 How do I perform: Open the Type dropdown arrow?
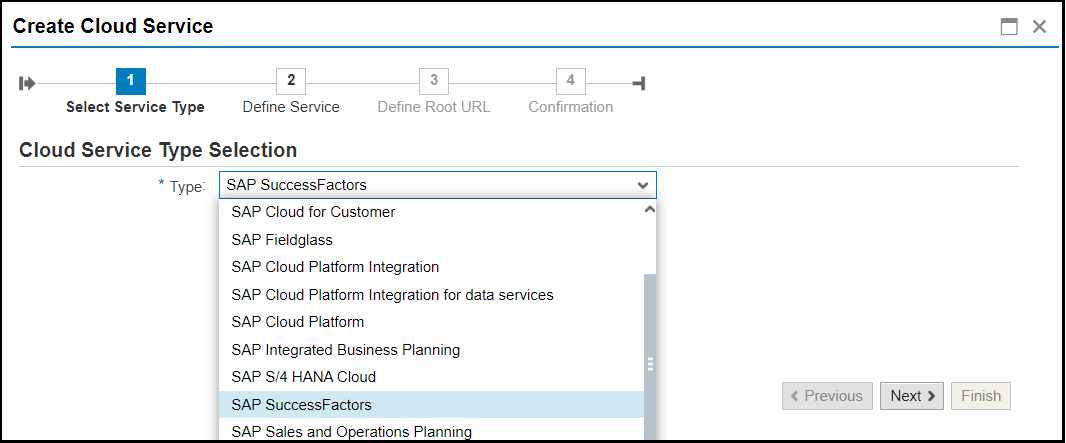(642, 185)
